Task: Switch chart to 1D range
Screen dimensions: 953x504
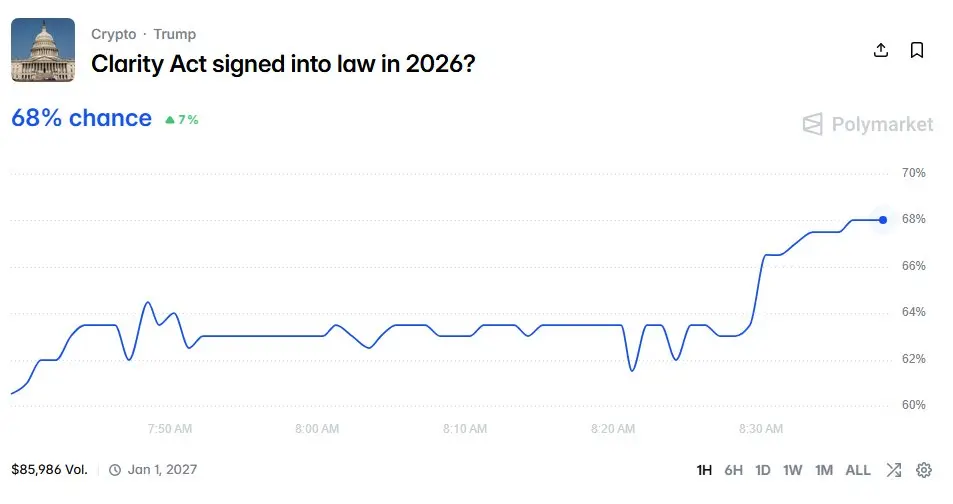Action: [763, 470]
